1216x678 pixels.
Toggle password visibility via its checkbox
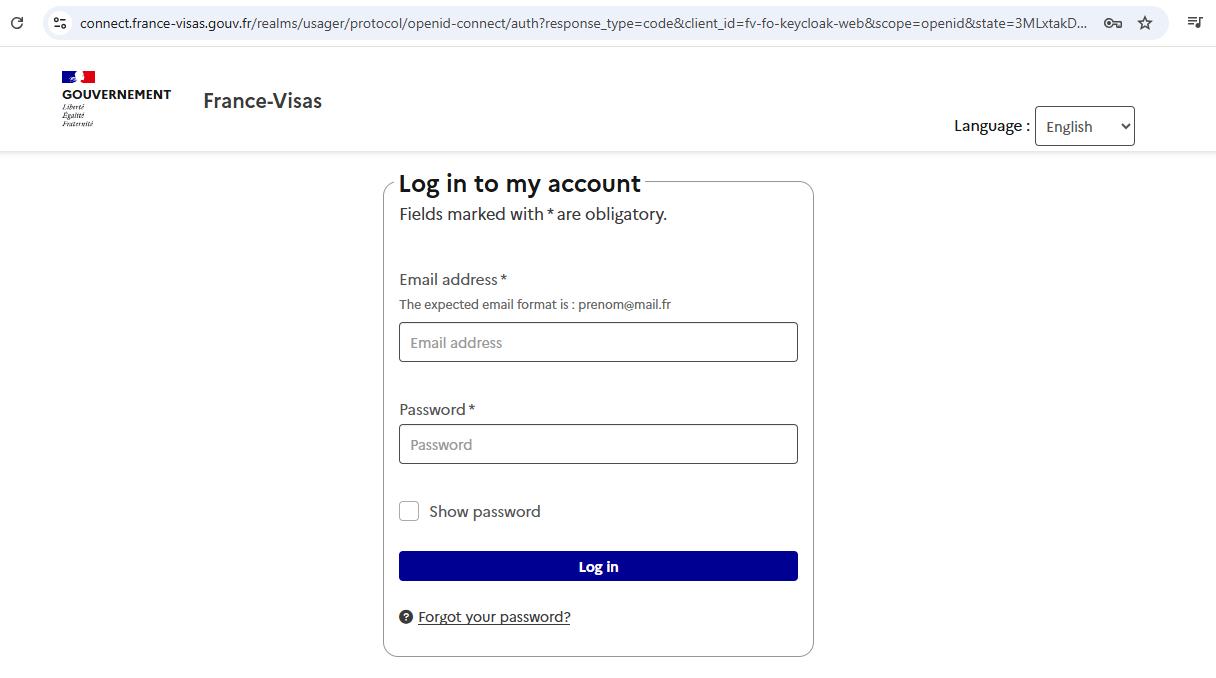pos(409,511)
